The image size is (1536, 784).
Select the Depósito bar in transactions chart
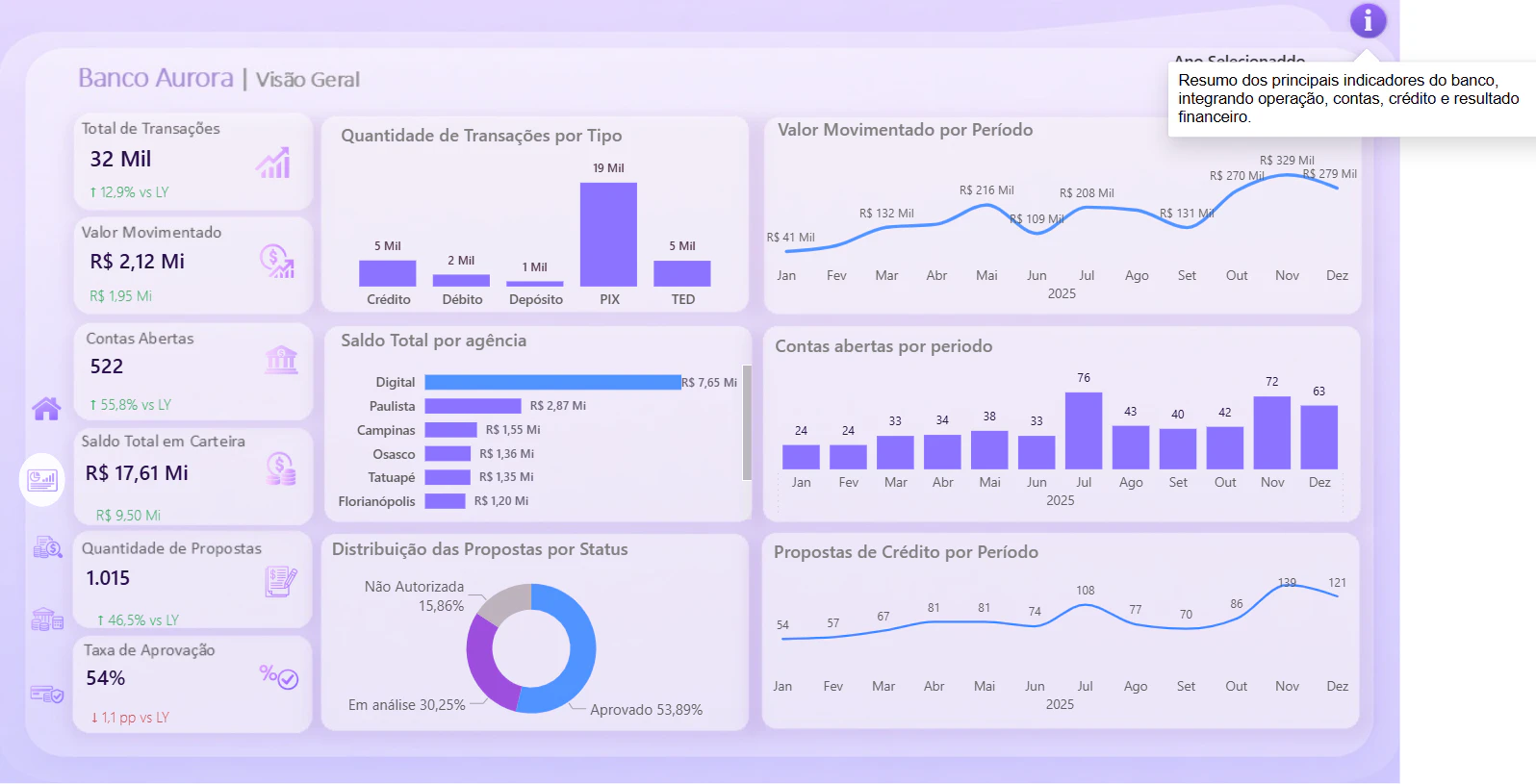pyautogui.click(x=535, y=284)
